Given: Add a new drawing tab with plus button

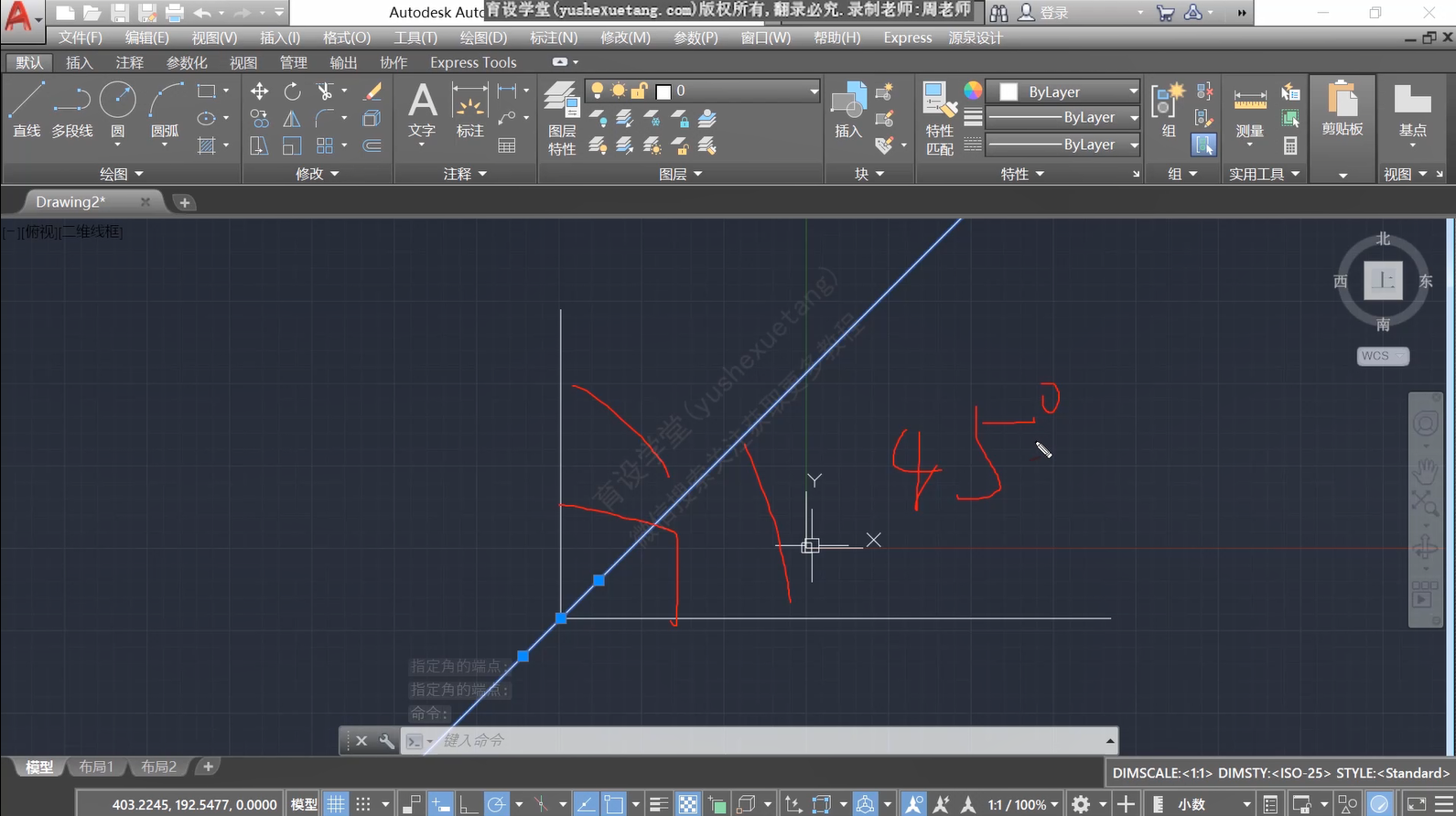Looking at the screenshot, I should (x=184, y=202).
